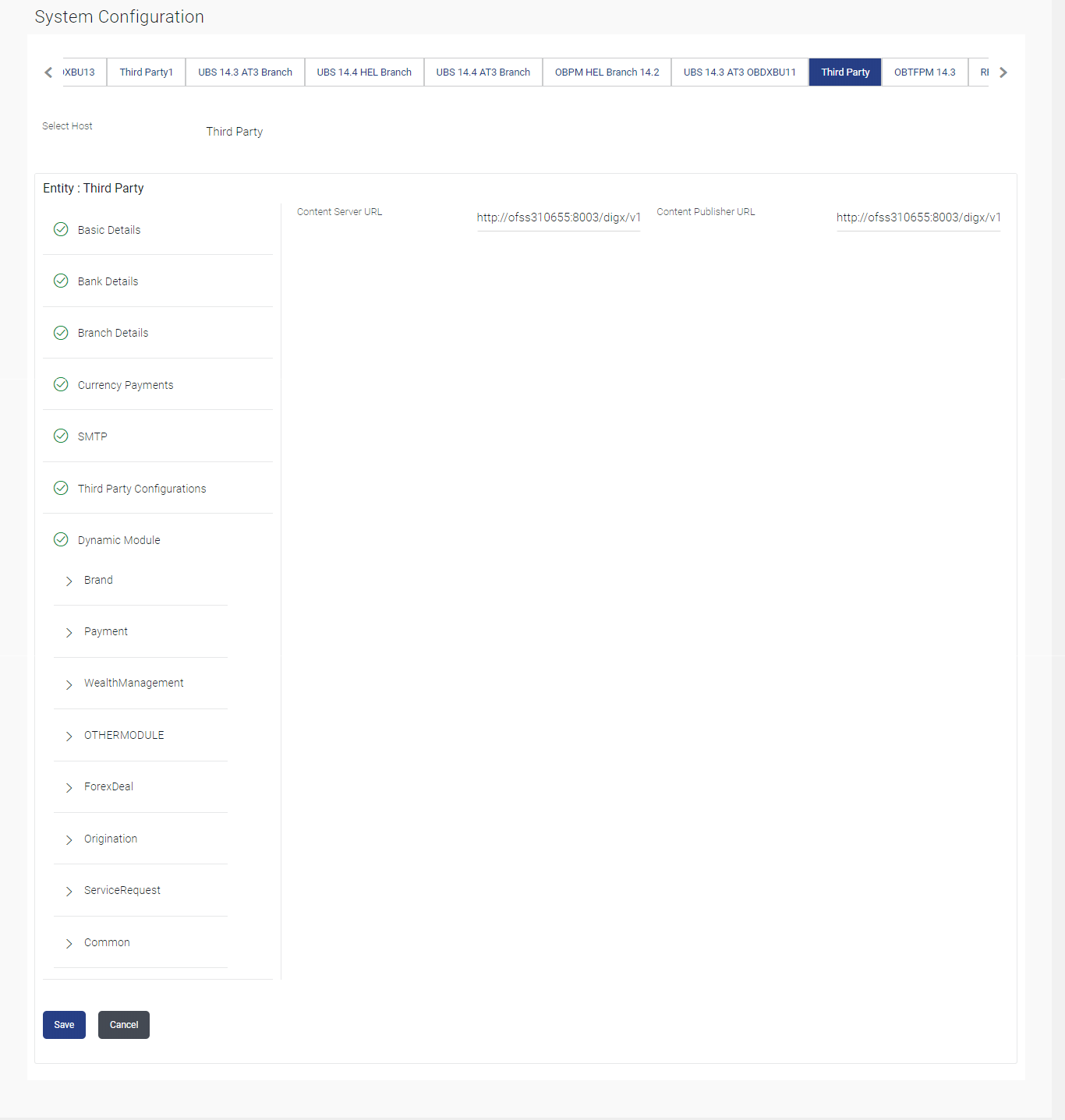Click the checkmark icon beside Basic Details
Image resolution: width=1065 pixels, height=1120 pixels.
[x=61, y=229]
